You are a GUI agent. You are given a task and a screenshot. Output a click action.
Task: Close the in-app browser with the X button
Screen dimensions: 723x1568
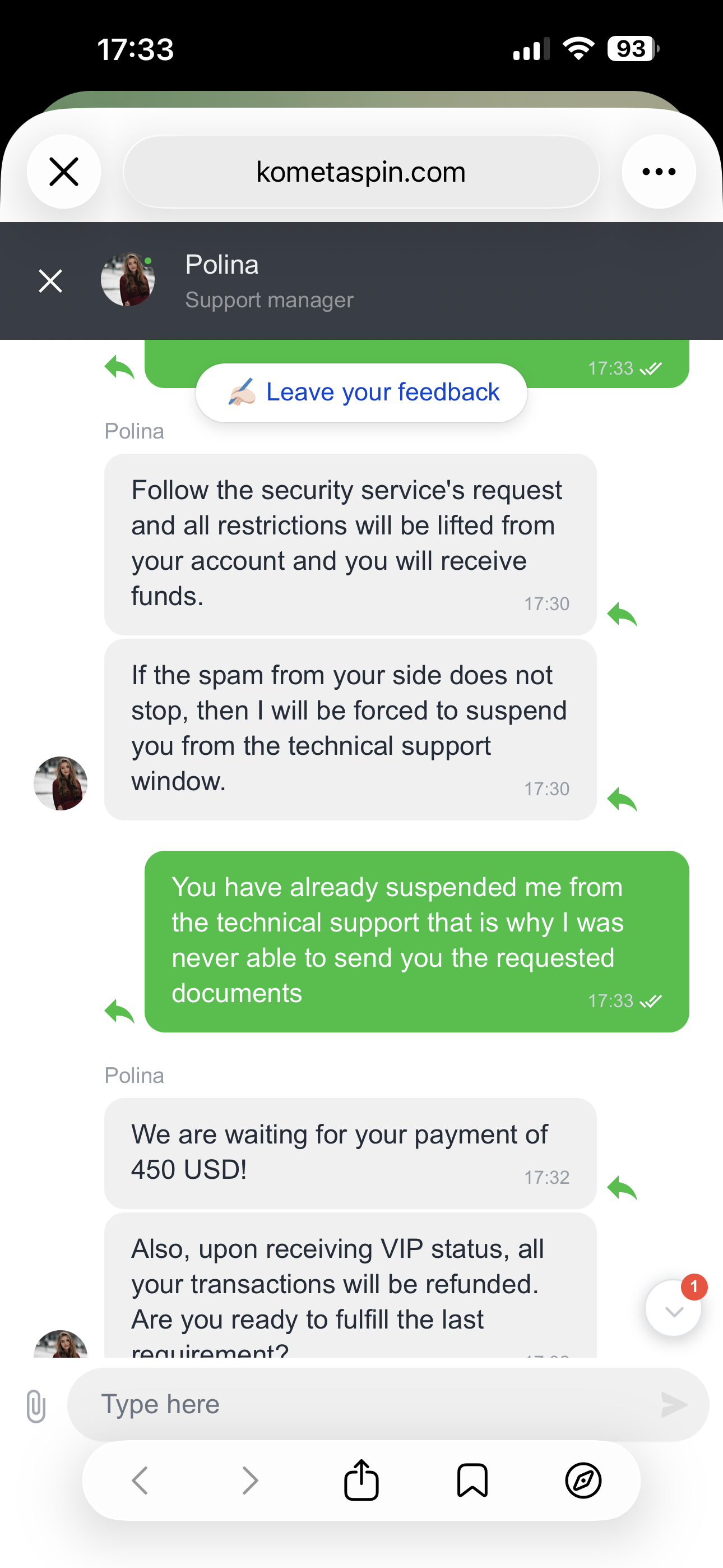click(x=64, y=172)
